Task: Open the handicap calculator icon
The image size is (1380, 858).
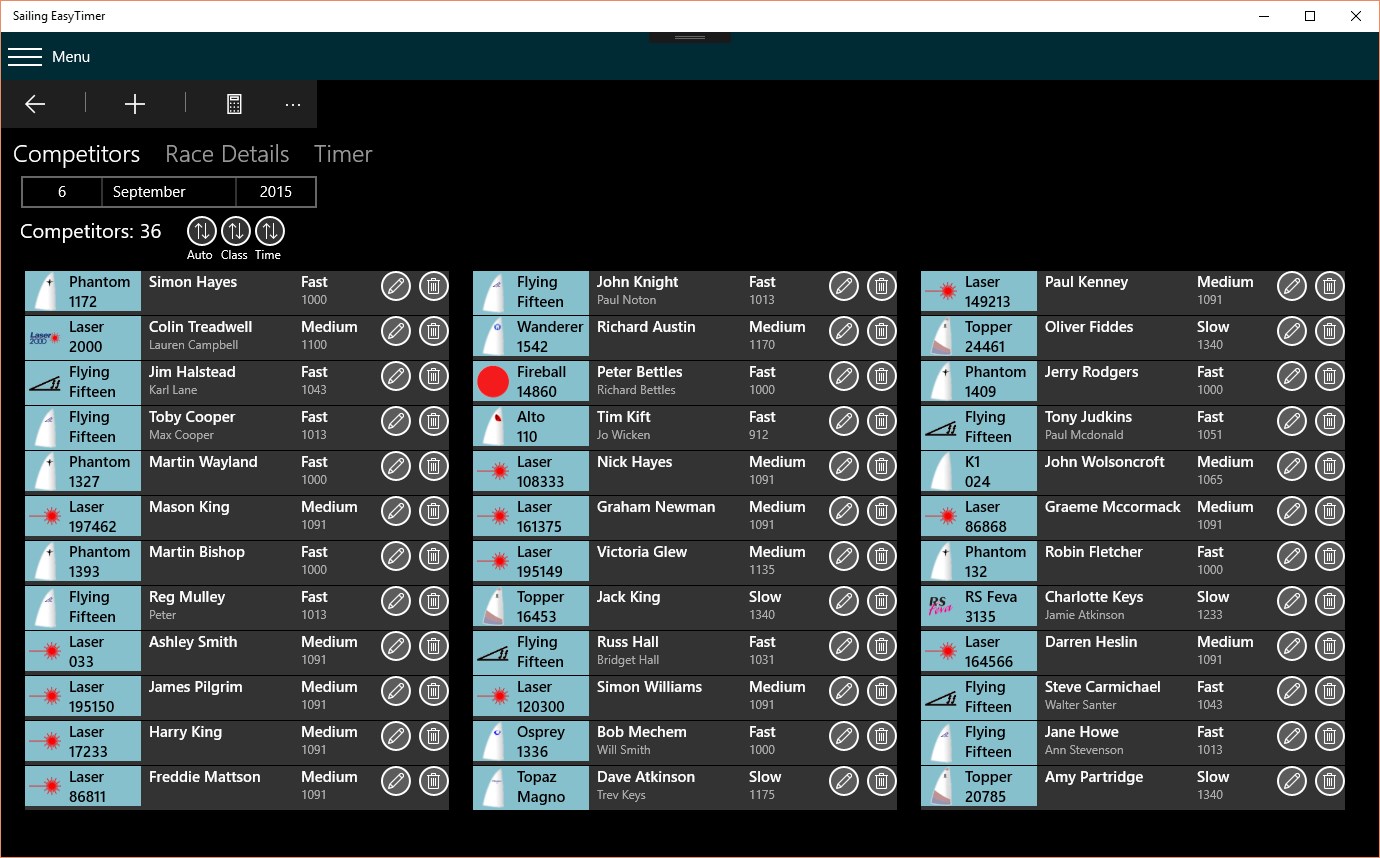Action: tap(234, 104)
